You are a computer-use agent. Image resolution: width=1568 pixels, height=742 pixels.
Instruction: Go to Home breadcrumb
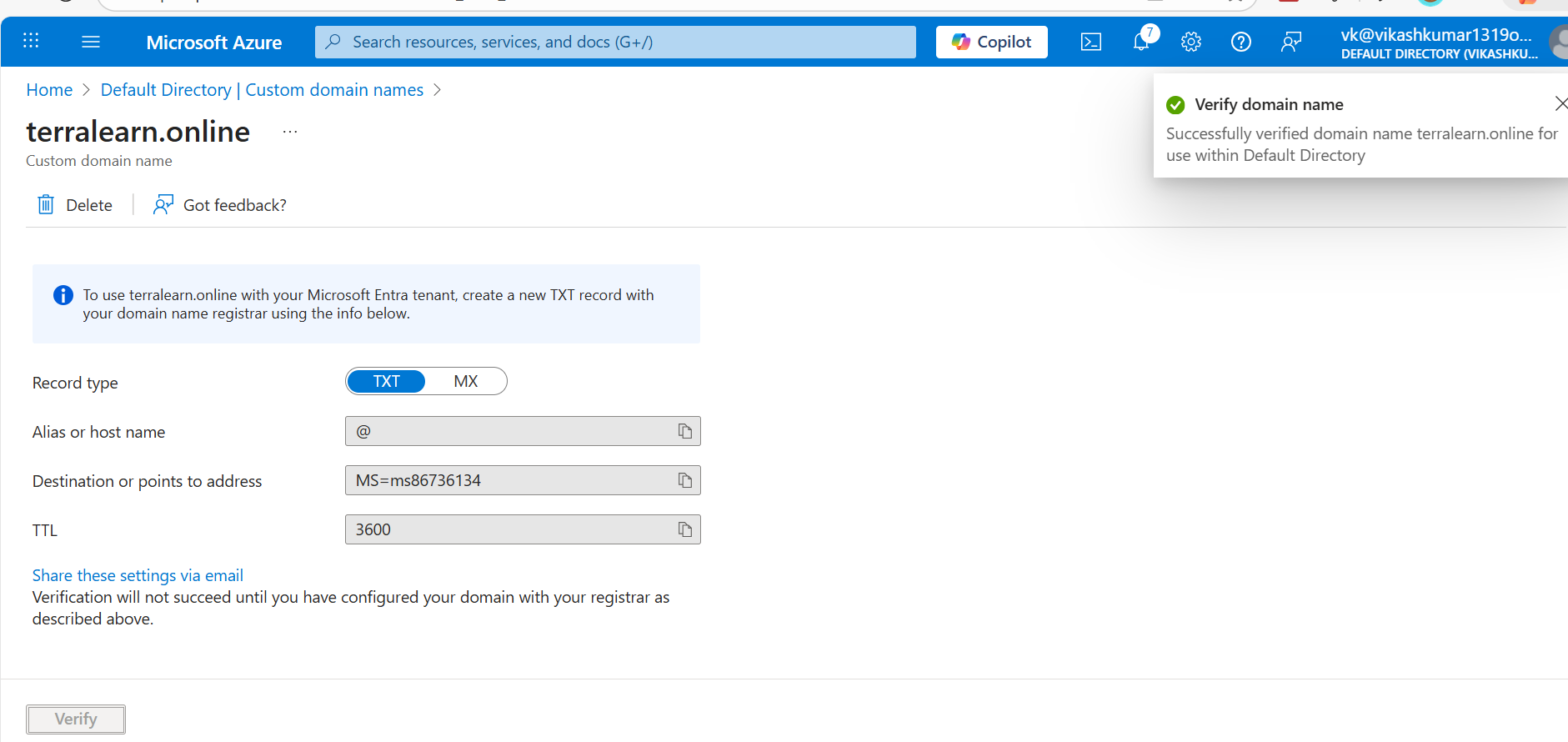tap(49, 90)
